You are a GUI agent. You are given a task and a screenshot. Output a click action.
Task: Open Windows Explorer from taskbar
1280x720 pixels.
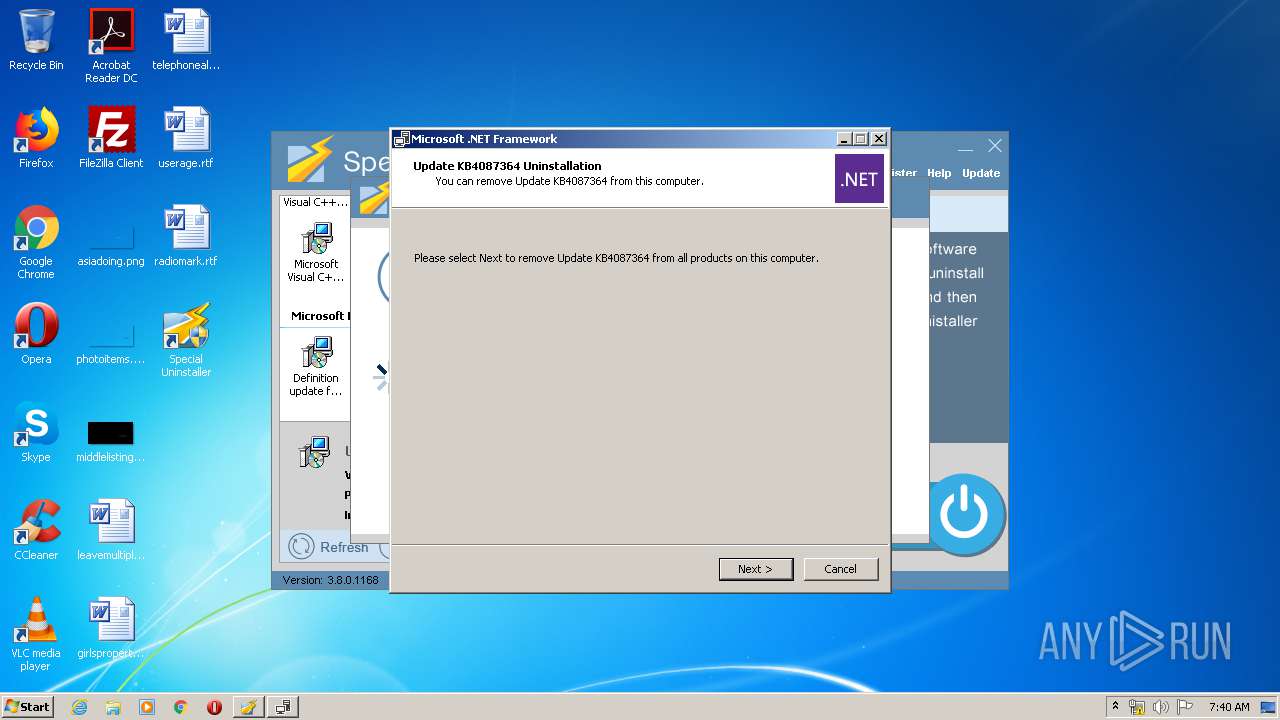pyautogui.click(x=113, y=707)
